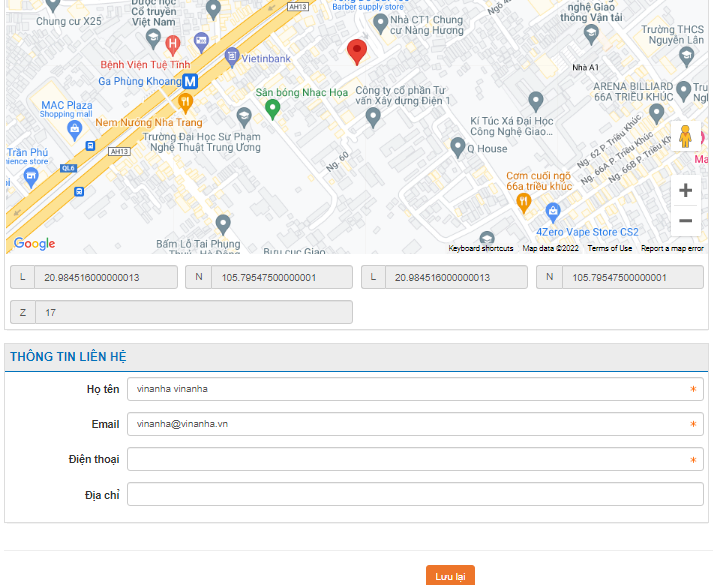Click the THÔNG TIN LIÊN HỆ heading

pyautogui.click(x=68, y=357)
